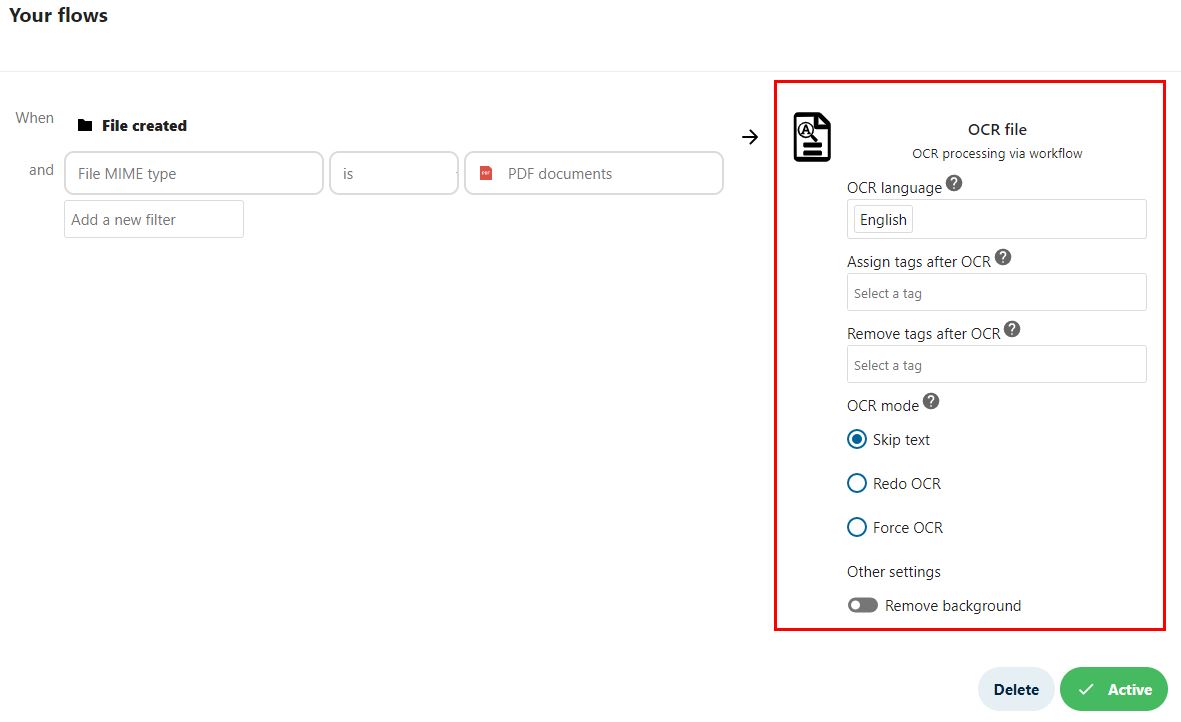
Task: Click the Other settings label
Action: 893,571
